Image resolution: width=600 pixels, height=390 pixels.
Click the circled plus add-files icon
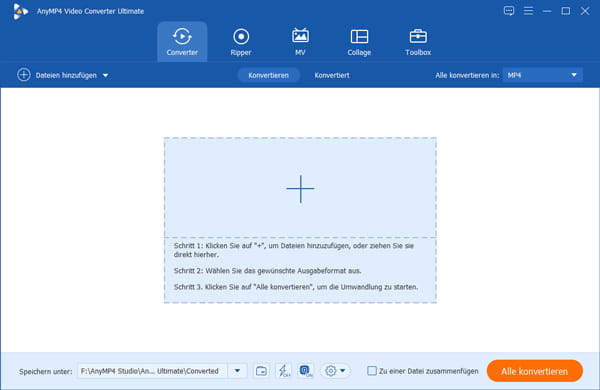(24, 75)
